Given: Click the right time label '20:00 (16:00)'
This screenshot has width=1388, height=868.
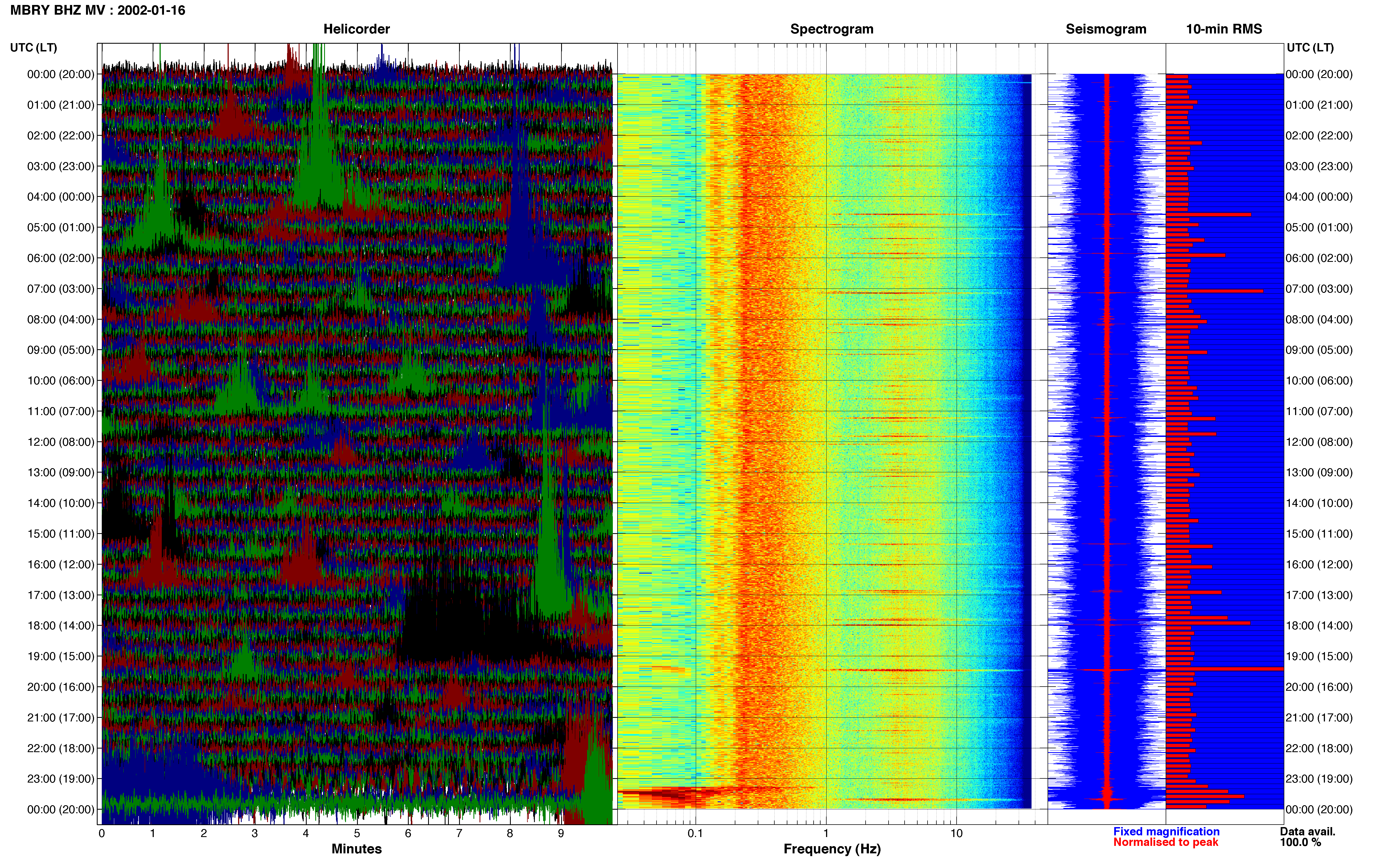Looking at the screenshot, I should coord(1319,687).
